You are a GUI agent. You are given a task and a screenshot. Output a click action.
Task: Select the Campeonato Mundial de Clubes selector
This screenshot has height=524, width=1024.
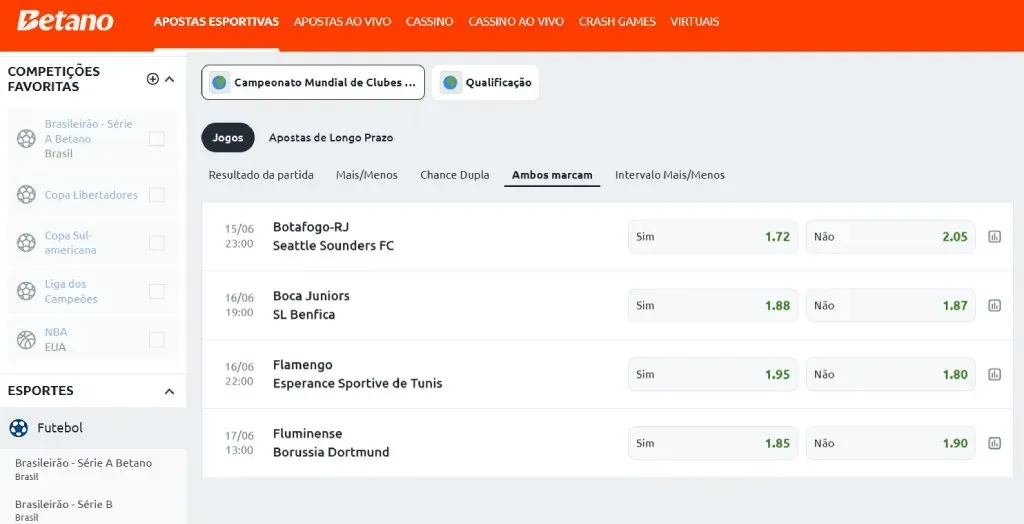coord(313,83)
